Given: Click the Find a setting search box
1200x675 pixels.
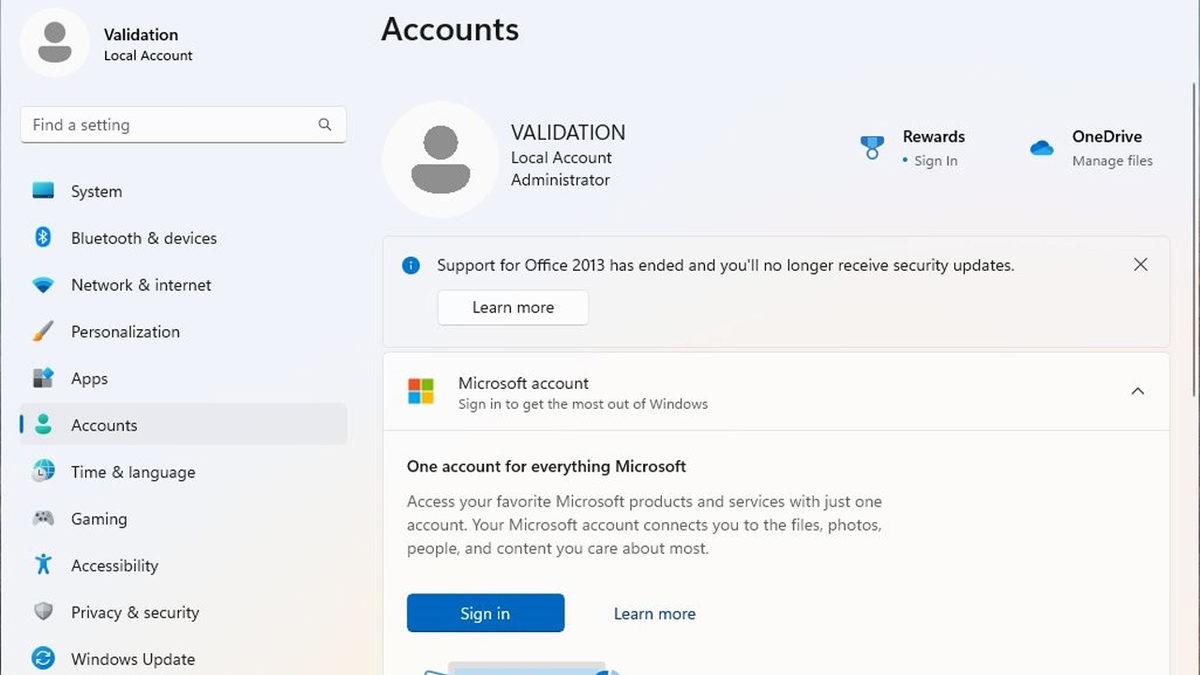Looking at the screenshot, I should click(183, 124).
